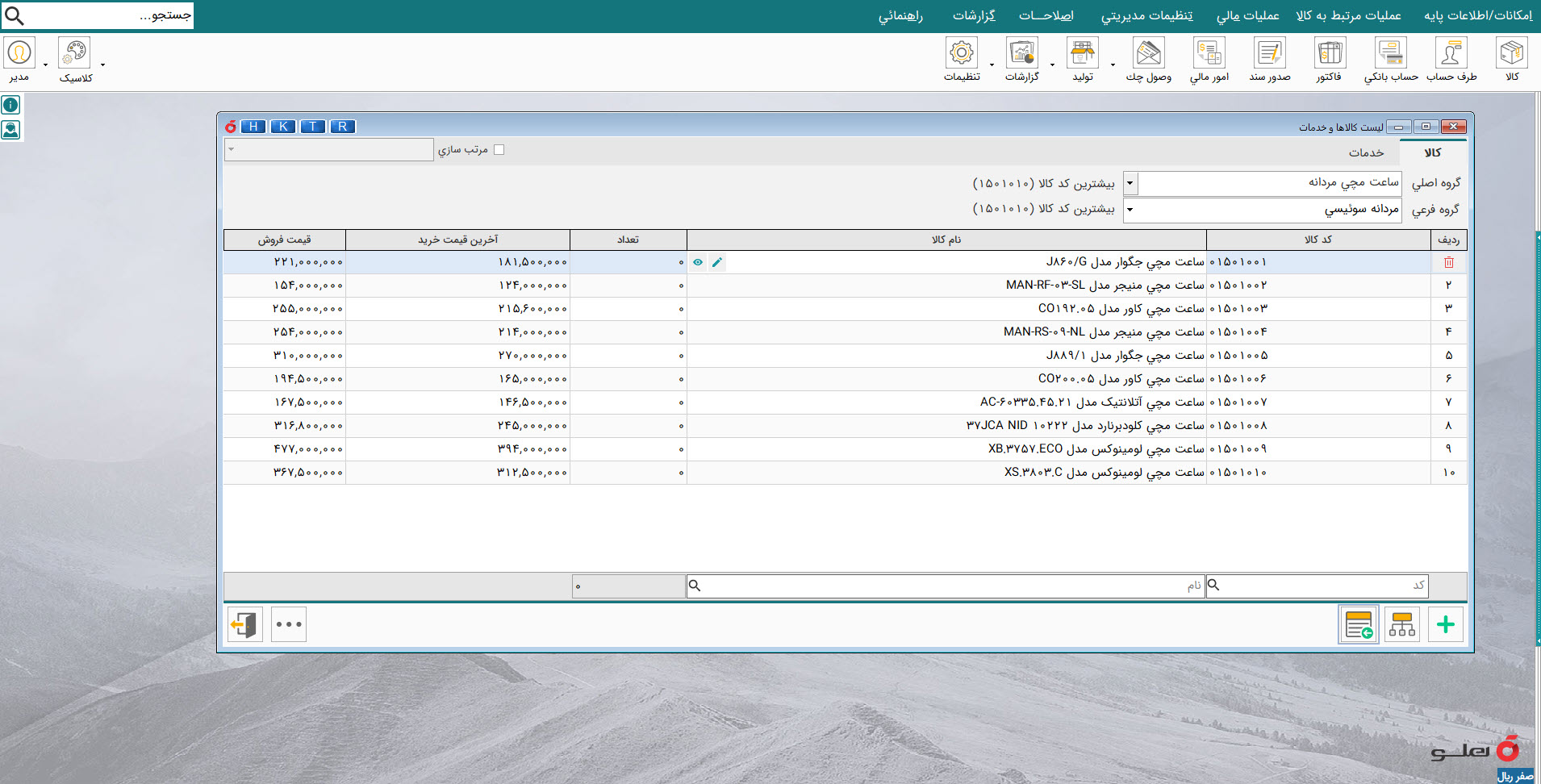Open dropdown arrow next to کلاسیک

click(x=102, y=65)
